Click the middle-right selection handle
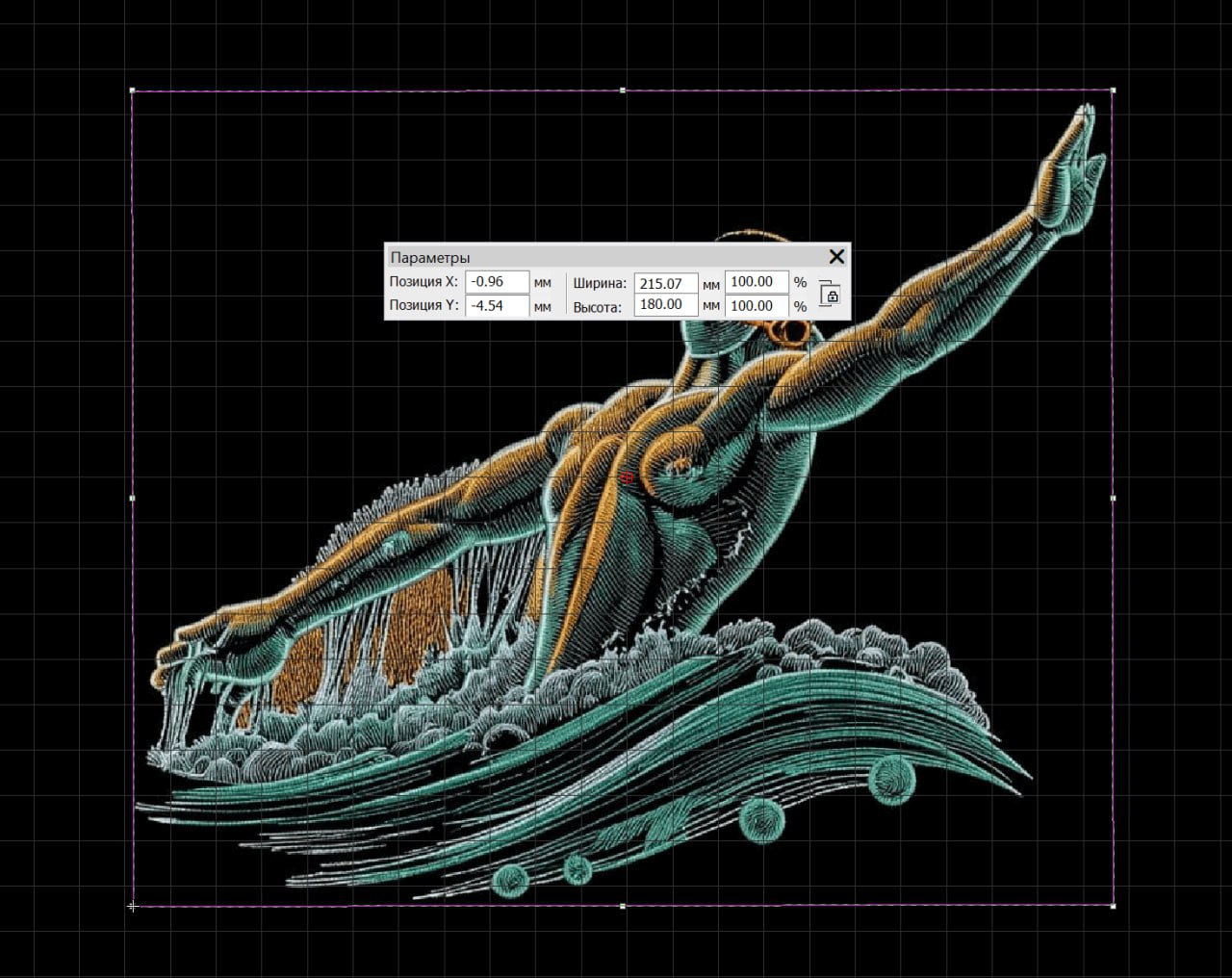The height and width of the screenshot is (978, 1232). pos(1114,498)
